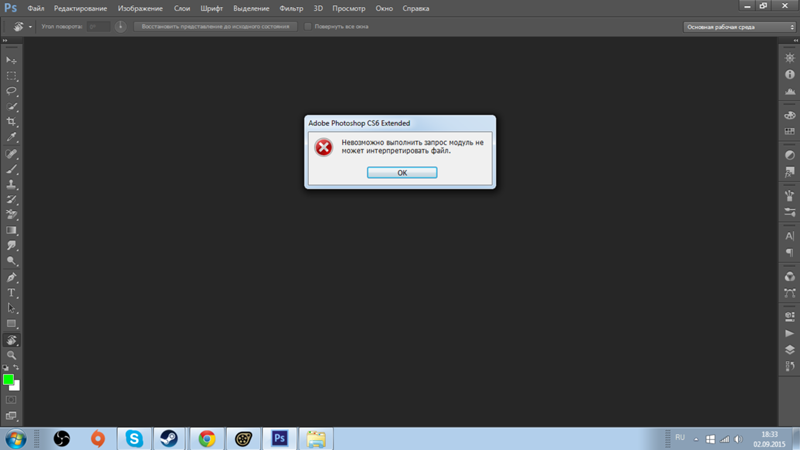This screenshot has height=450, width=800.
Task: Select the Clone Stamp tool
Action: pos(11,184)
